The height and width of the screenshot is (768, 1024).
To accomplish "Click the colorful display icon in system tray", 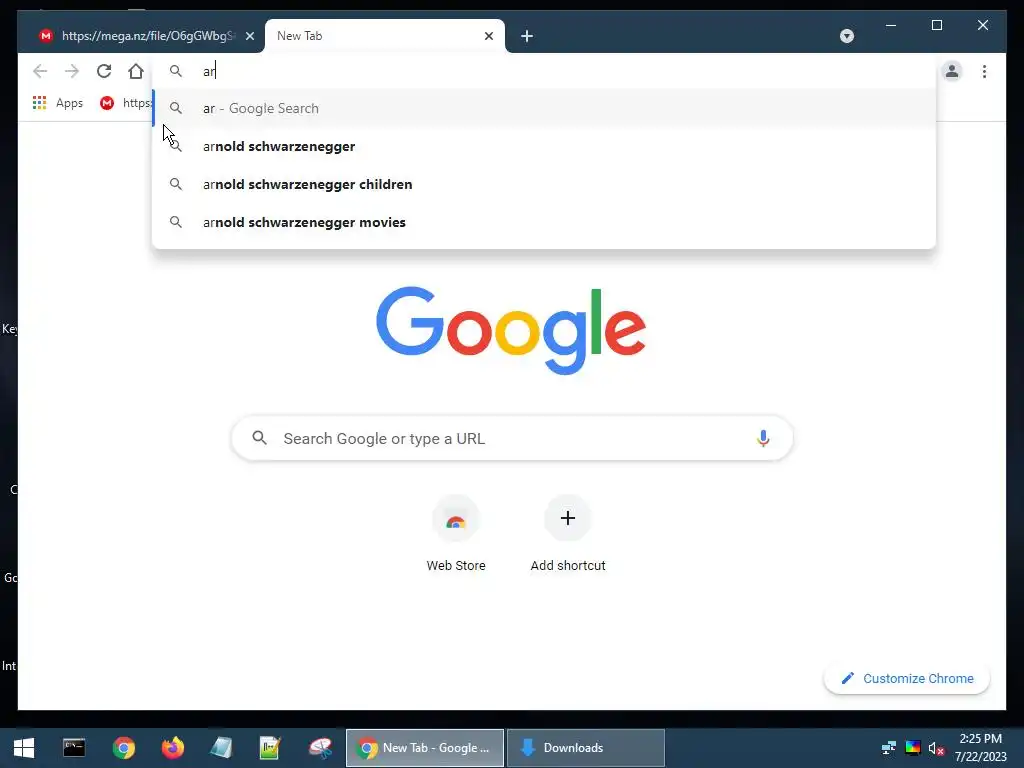I will [x=913, y=748].
